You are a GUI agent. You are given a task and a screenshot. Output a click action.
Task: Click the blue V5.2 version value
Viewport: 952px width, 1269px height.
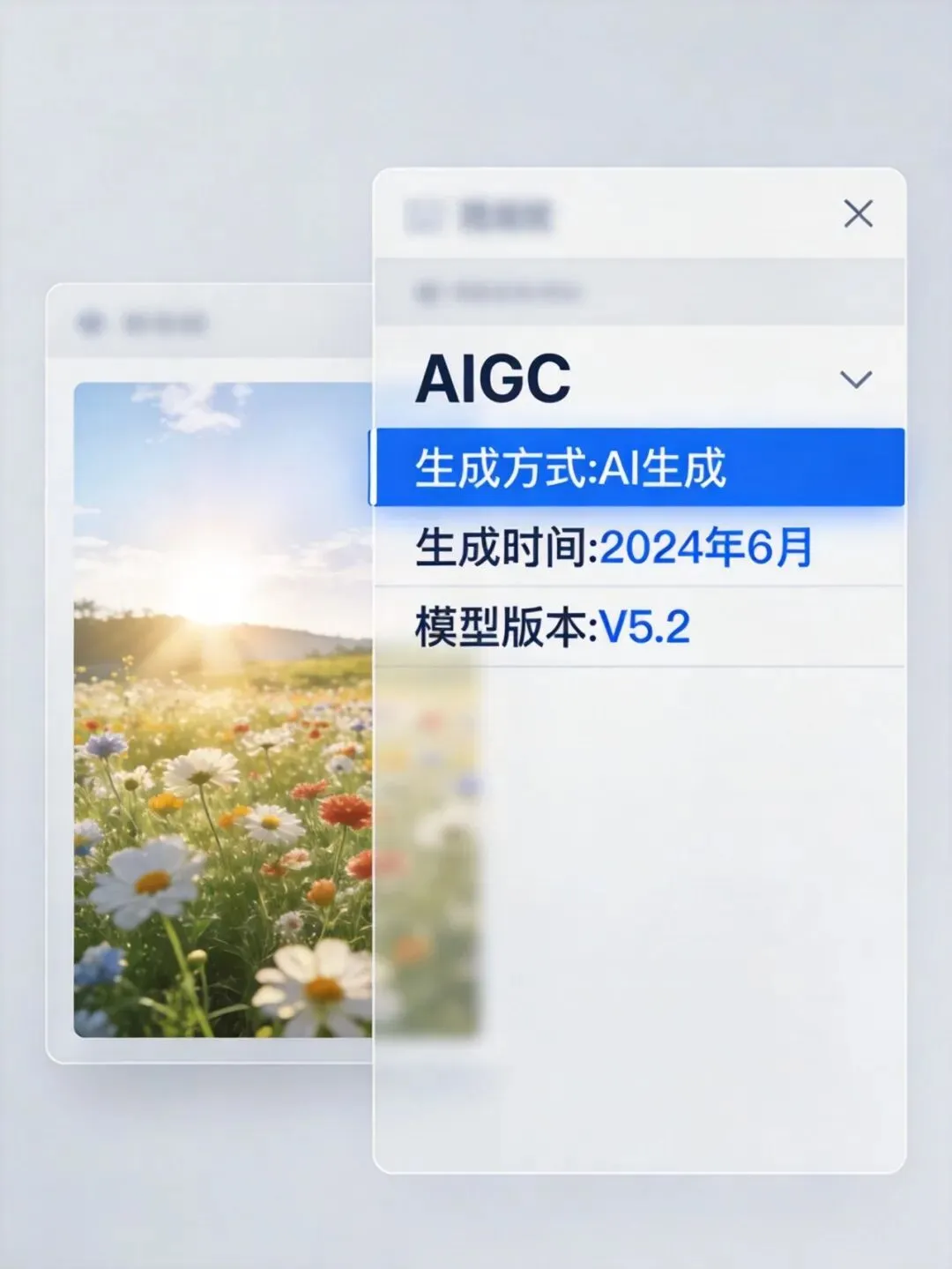(645, 628)
